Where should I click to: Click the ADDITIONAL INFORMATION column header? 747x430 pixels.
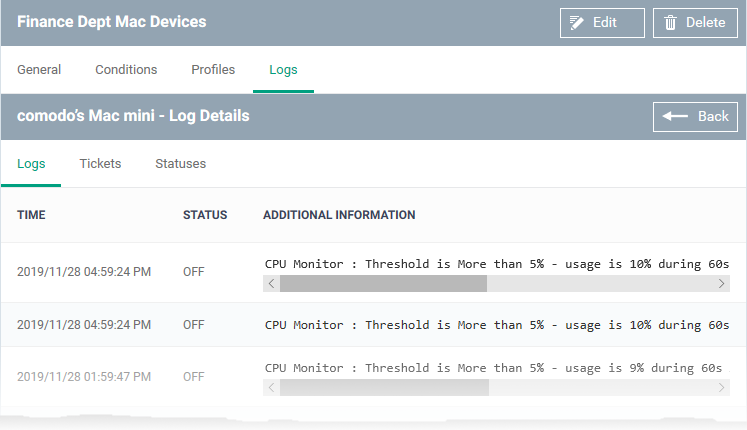click(x=339, y=215)
